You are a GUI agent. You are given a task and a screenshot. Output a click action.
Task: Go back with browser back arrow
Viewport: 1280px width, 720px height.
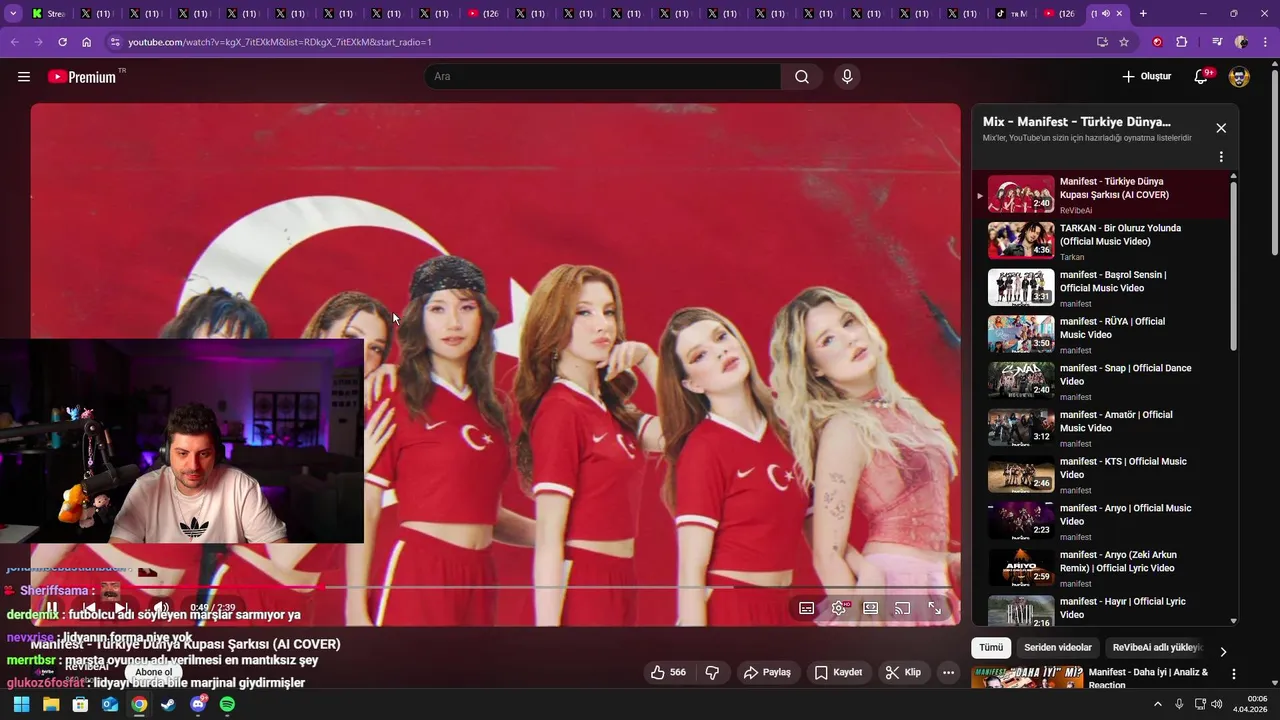(x=14, y=42)
